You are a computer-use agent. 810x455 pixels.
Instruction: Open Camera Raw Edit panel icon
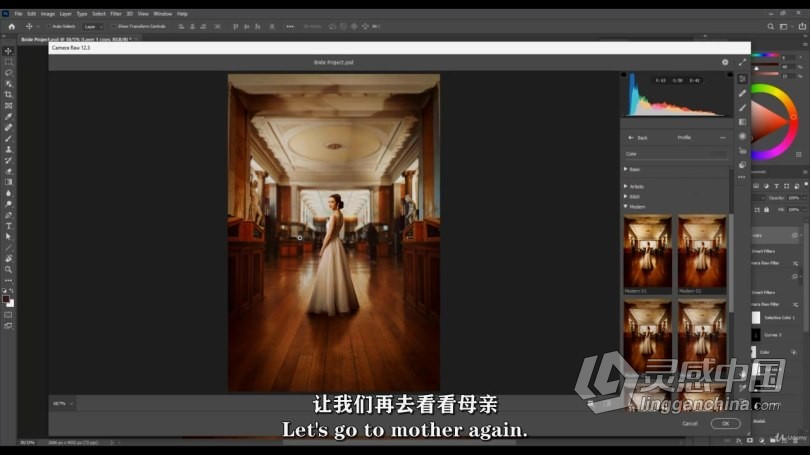click(742, 79)
